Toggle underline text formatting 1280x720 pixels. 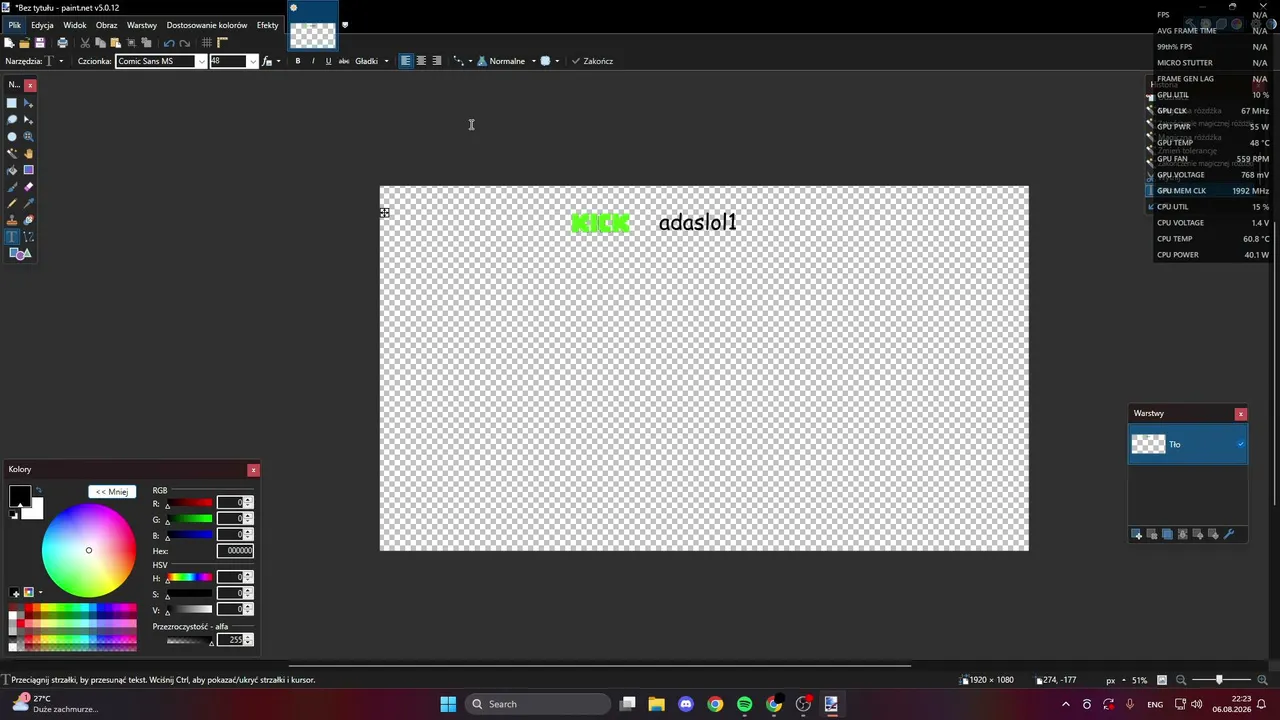[x=328, y=61]
